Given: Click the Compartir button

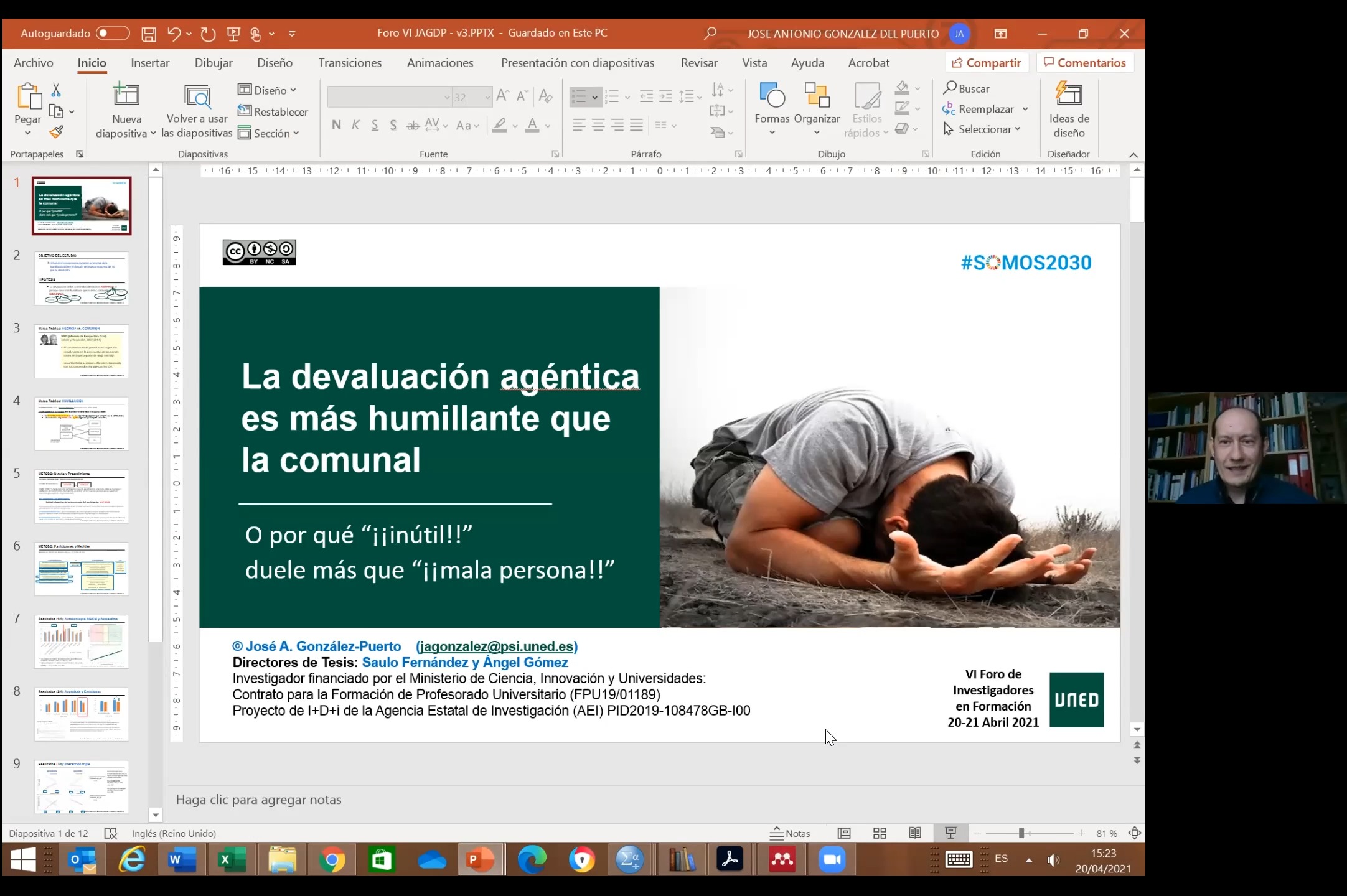Looking at the screenshot, I should point(987,63).
